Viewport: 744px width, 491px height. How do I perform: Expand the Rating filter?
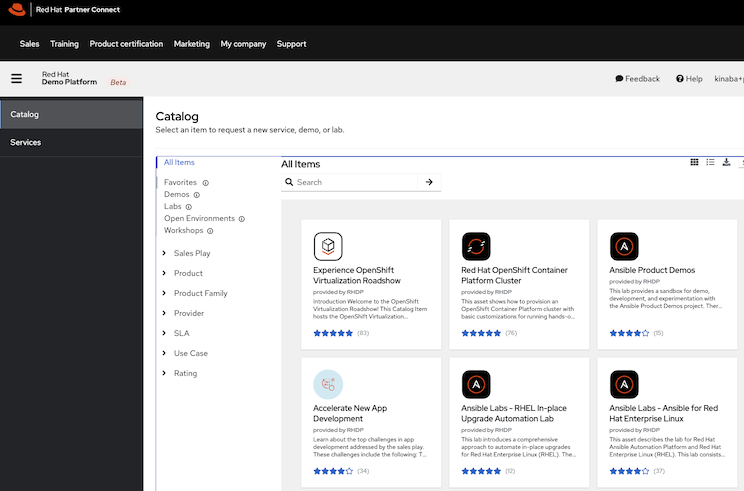click(180, 373)
